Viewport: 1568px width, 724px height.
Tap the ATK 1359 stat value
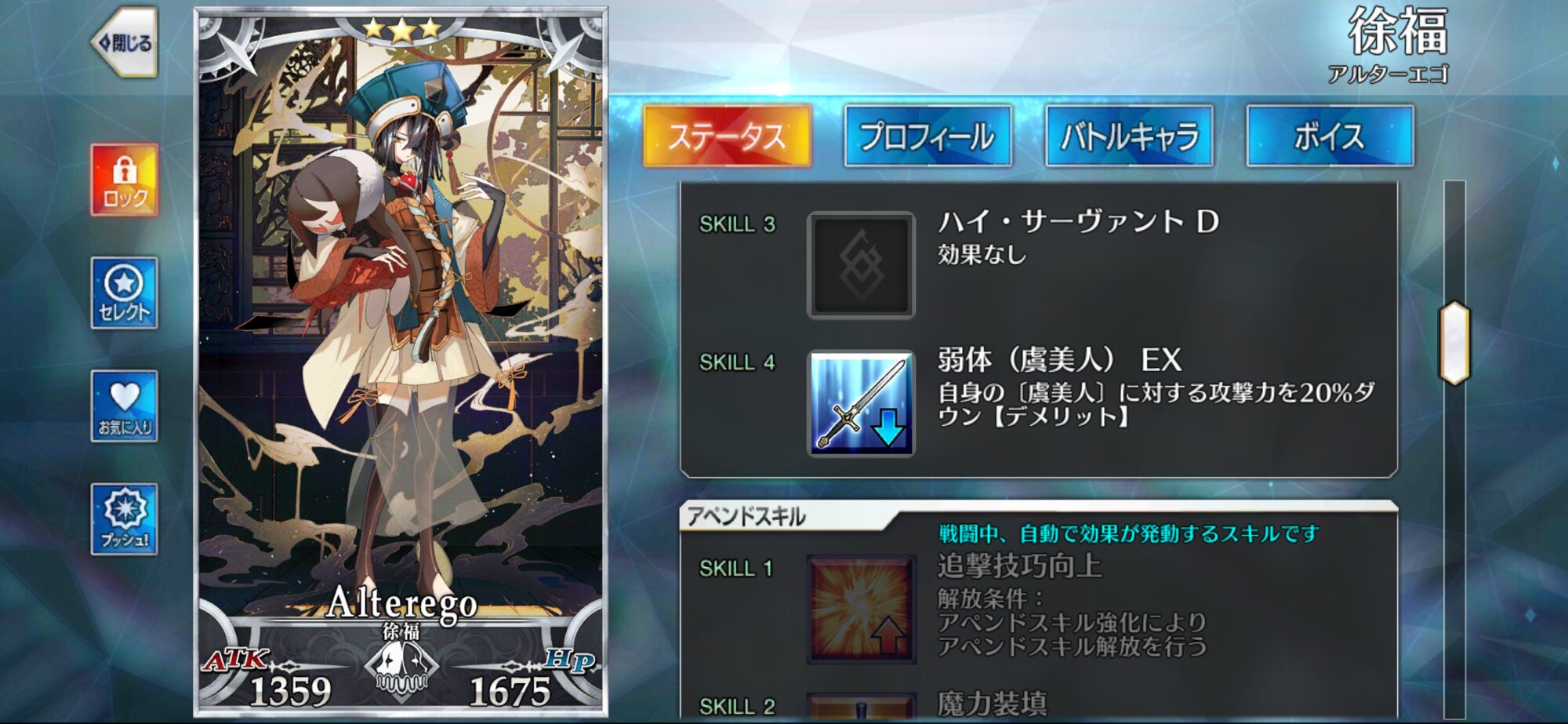coord(290,692)
